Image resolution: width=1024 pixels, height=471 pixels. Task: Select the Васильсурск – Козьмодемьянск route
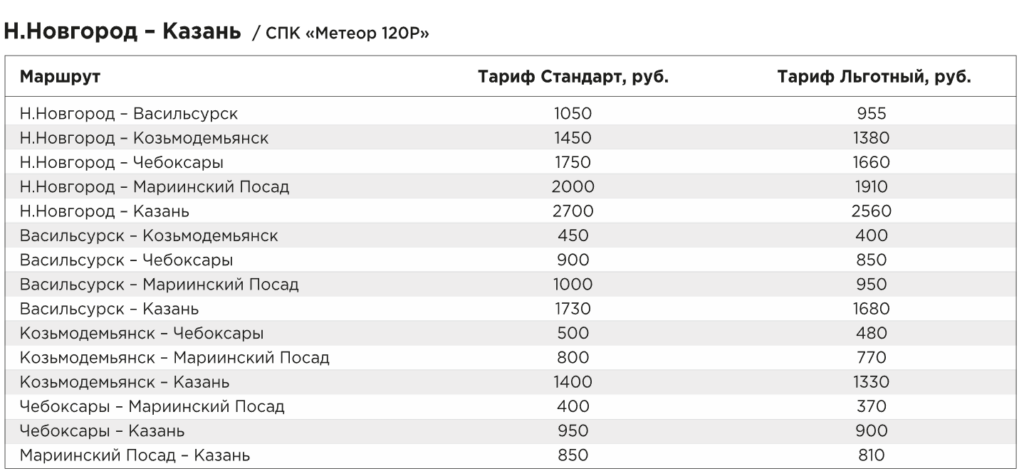coord(149,235)
